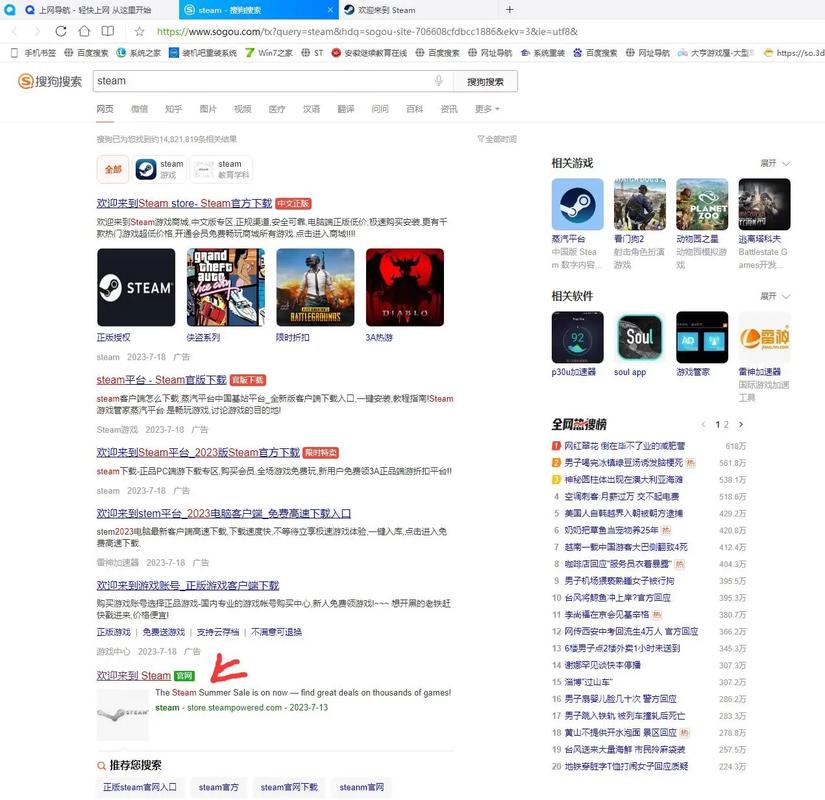This screenshot has width=825, height=800.
Task: Open the 全部时间 time filter
Action: pos(497,139)
